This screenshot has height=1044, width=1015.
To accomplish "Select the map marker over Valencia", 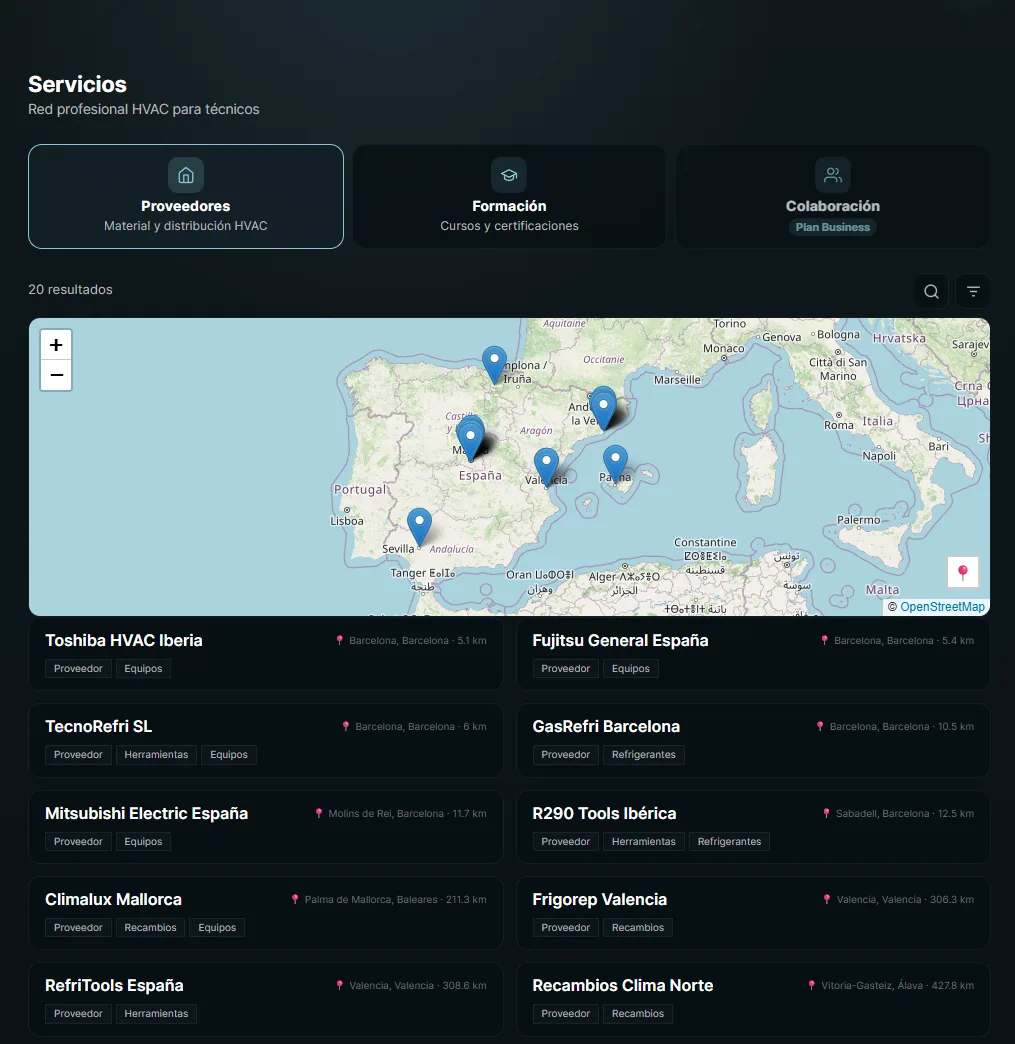I will [x=546, y=466].
